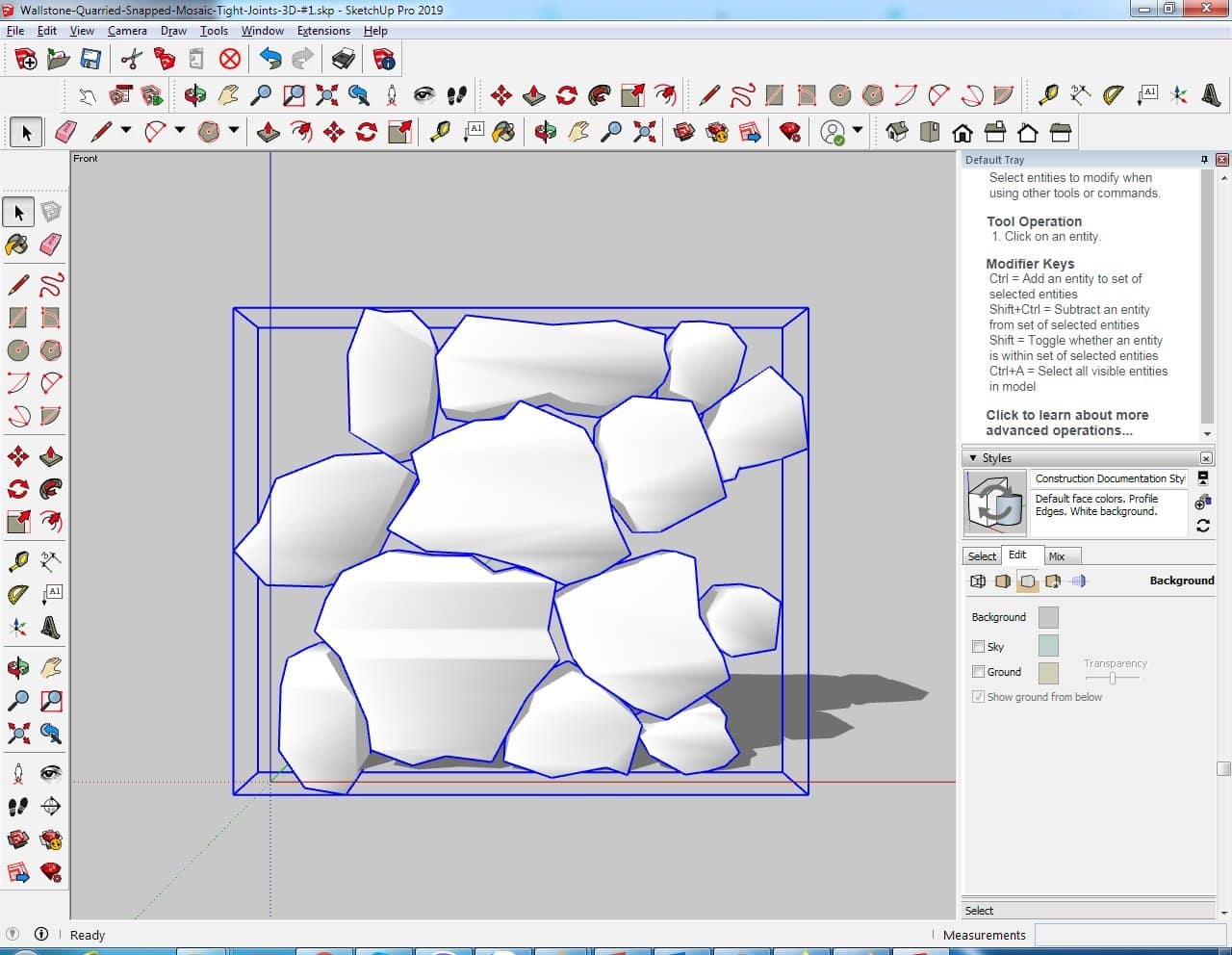Switch to the Mix tab
Image resolution: width=1232 pixels, height=955 pixels.
(1057, 556)
